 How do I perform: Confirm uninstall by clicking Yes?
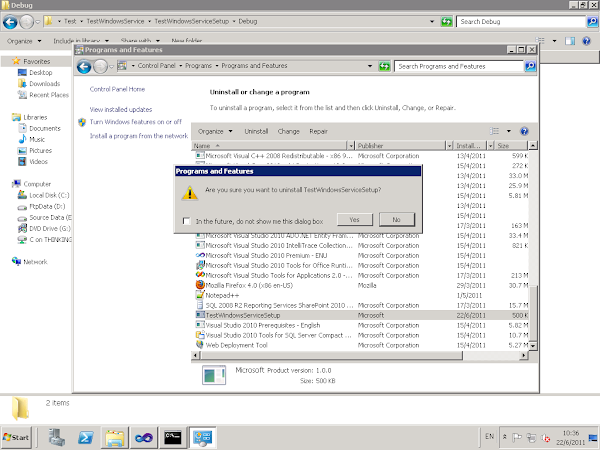tap(354, 220)
